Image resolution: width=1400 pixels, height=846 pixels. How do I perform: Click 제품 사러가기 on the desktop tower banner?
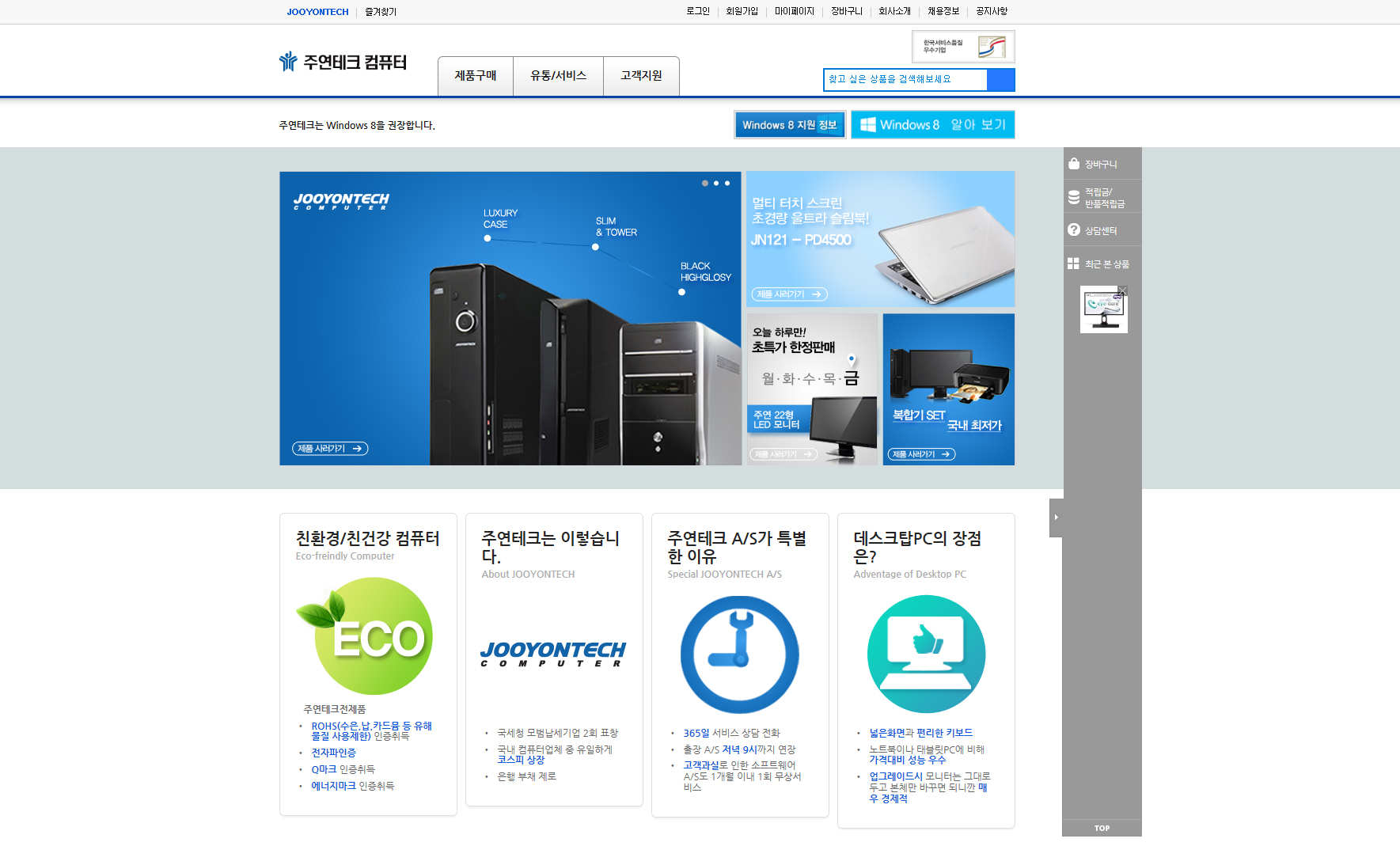point(330,449)
